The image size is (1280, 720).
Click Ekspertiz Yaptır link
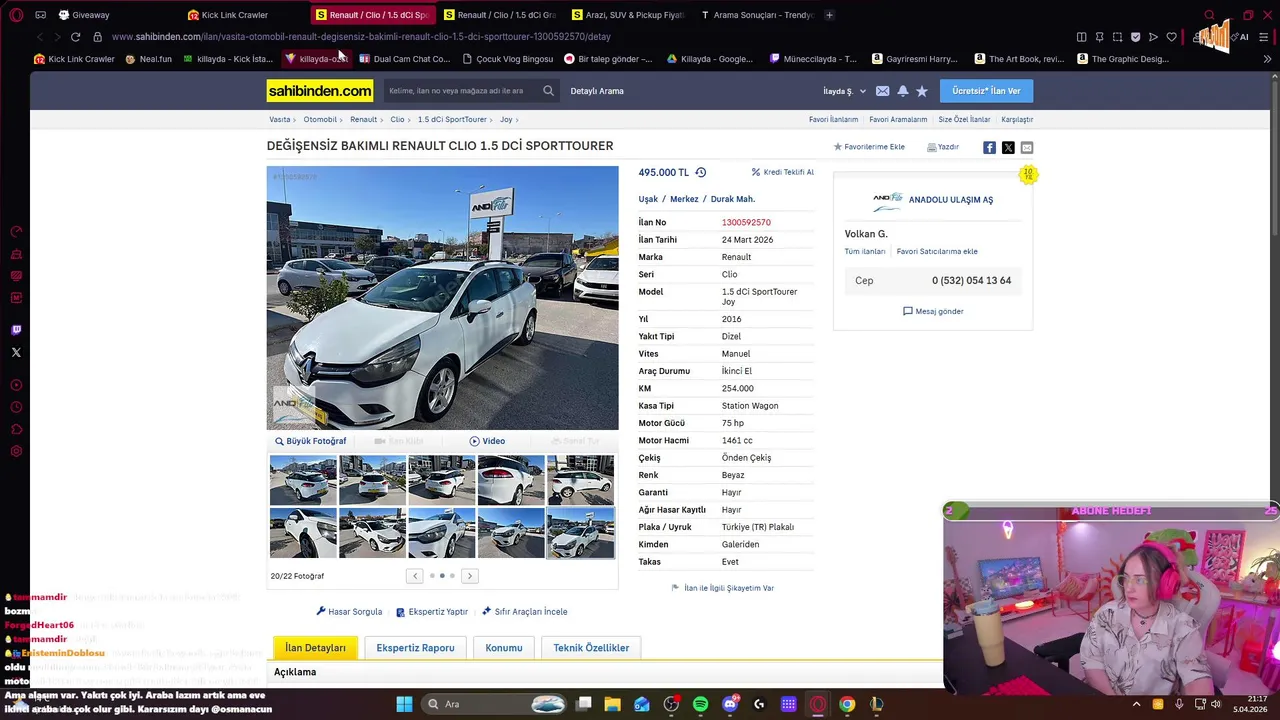tap(432, 612)
